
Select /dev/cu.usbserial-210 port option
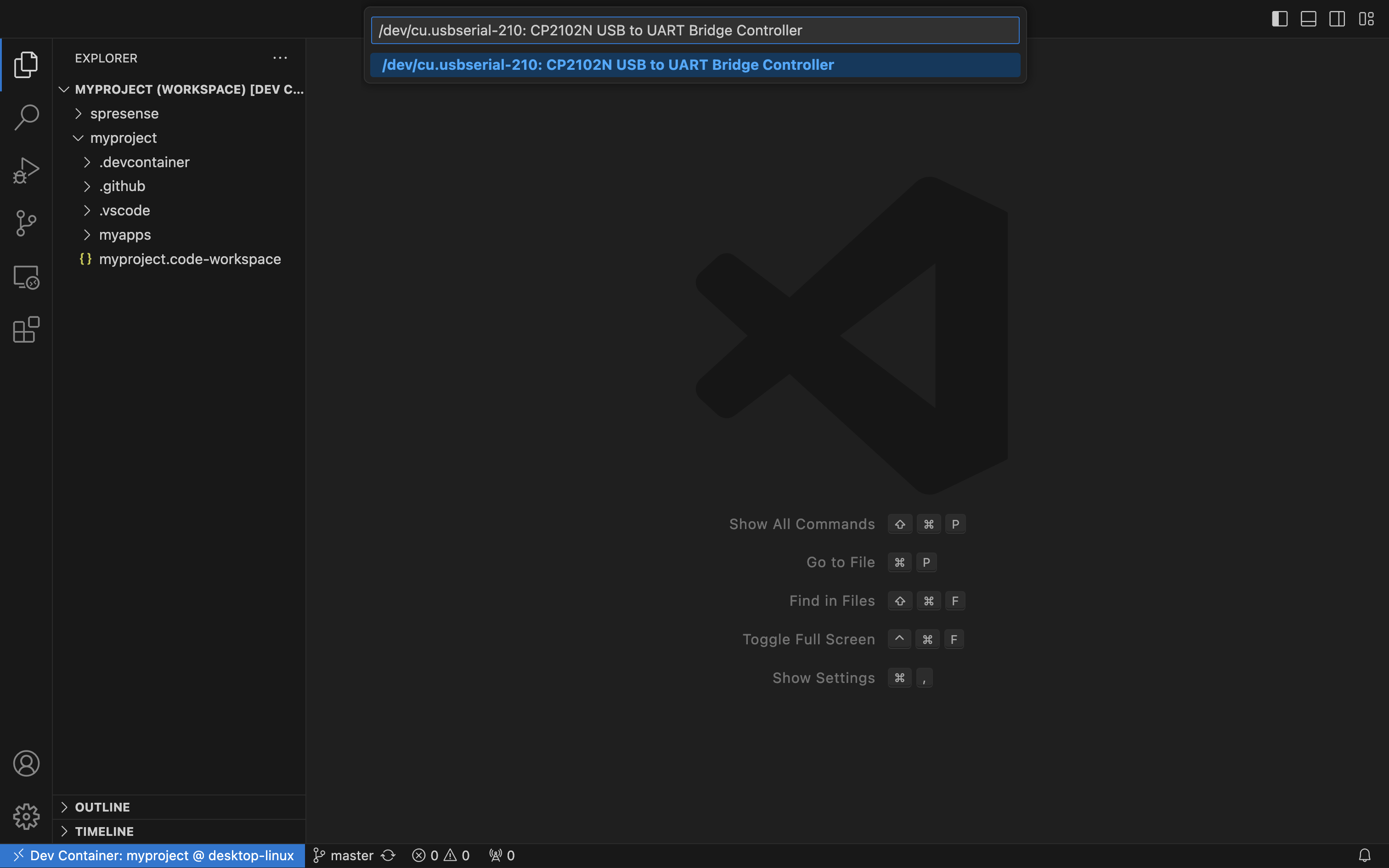(x=694, y=65)
